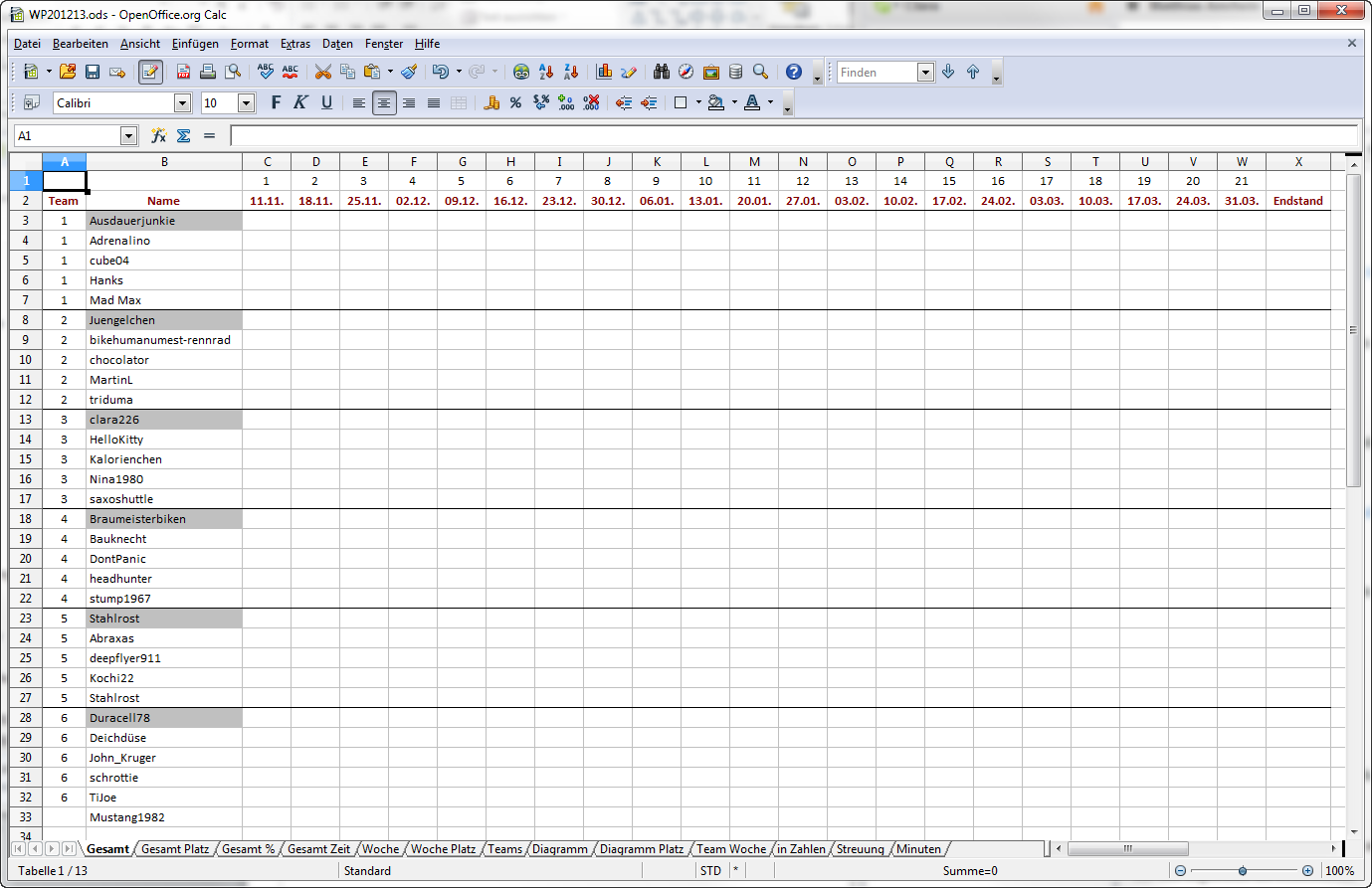Click the STD selection mode field
Viewport: 1372px width, 888px height.
tap(710, 871)
